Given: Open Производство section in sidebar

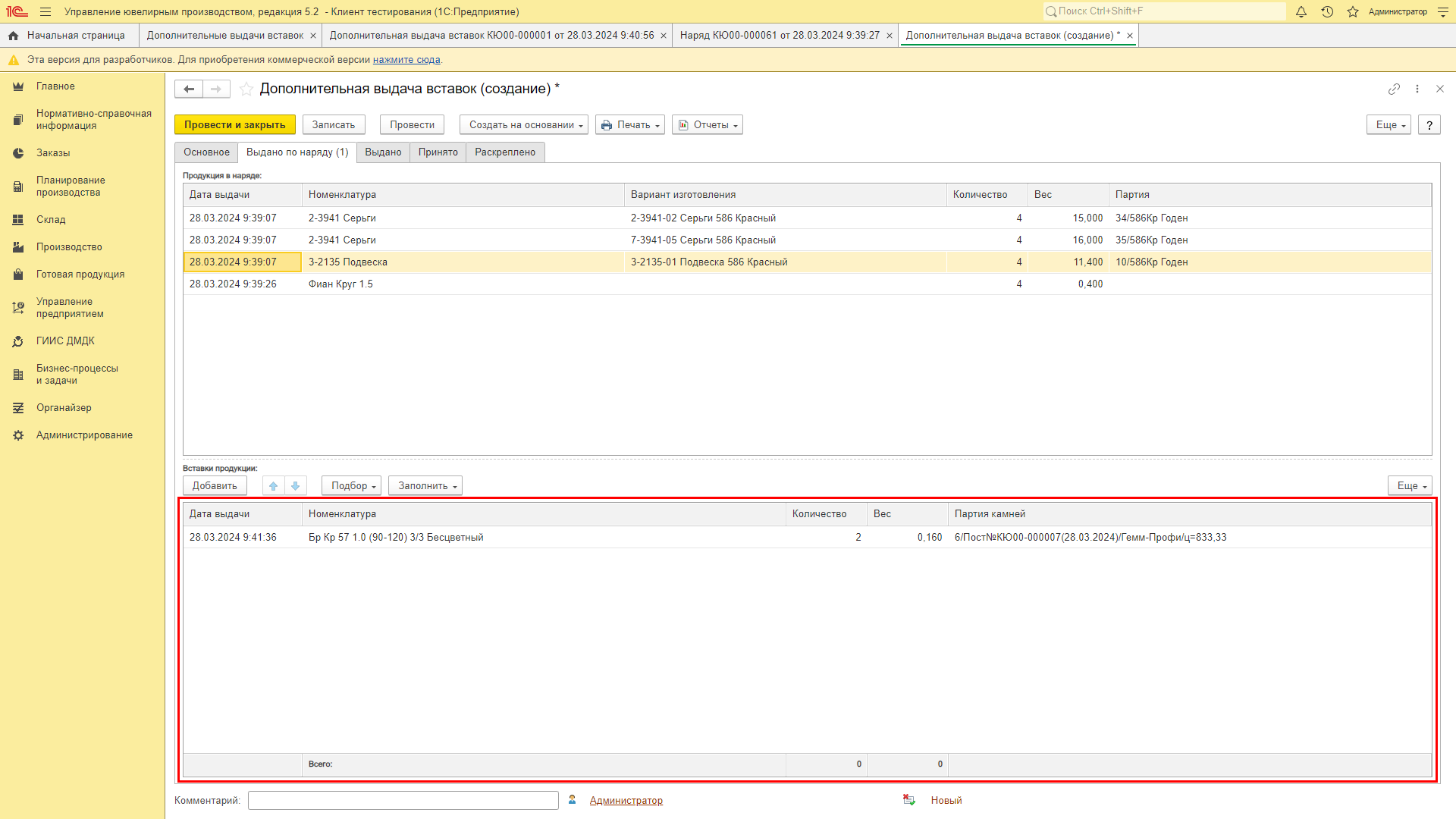Looking at the screenshot, I should [x=69, y=247].
